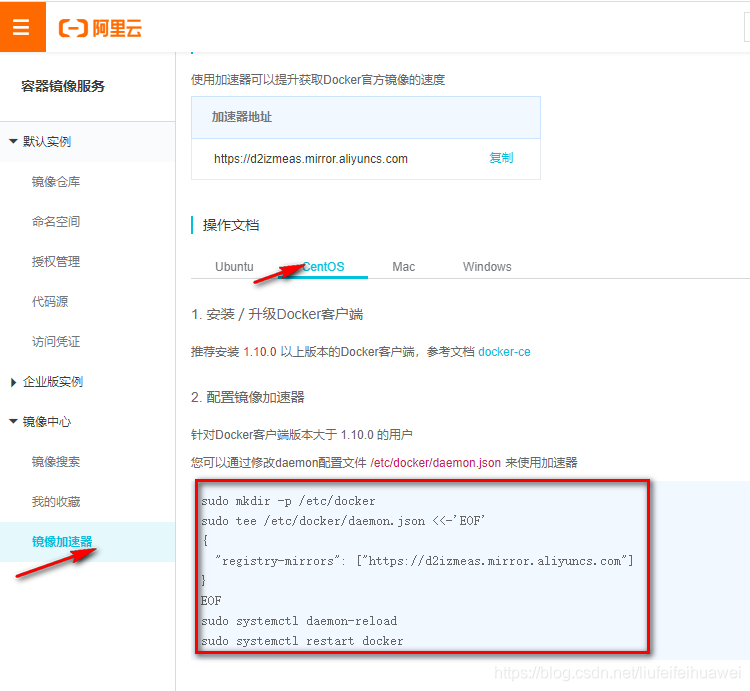Open the orange hamburger menu
The height and width of the screenshot is (691, 750).
pos(22,27)
